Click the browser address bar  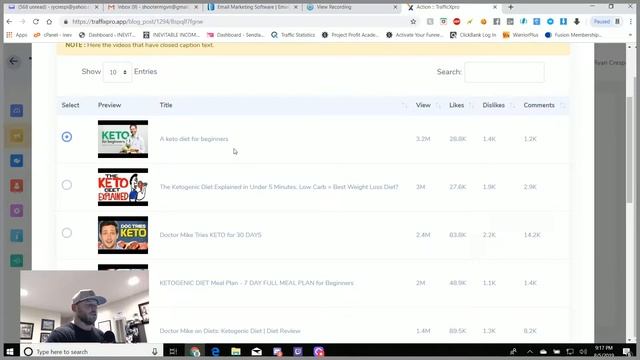point(237,22)
